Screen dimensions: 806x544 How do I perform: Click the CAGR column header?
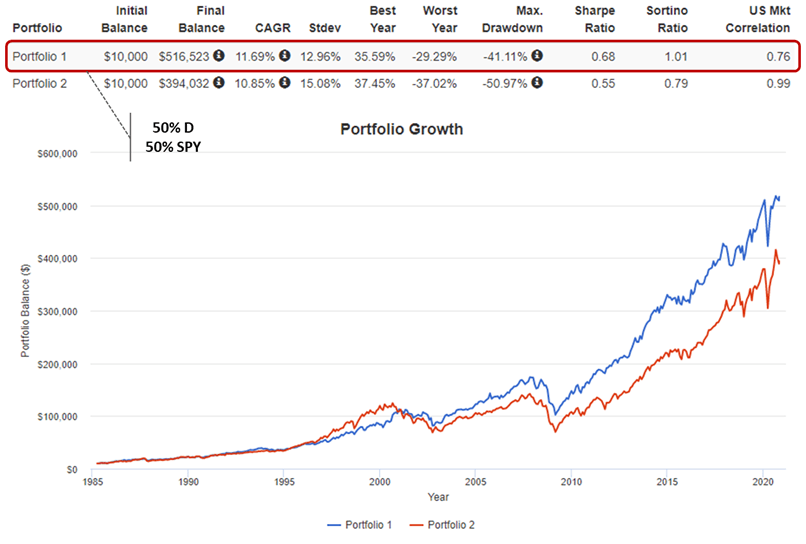(272, 28)
